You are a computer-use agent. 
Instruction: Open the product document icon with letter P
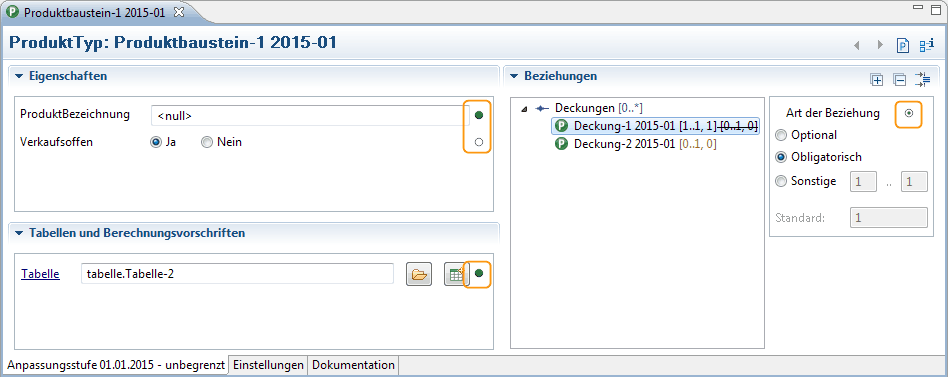pyautogui.click(x=903, y=45)
